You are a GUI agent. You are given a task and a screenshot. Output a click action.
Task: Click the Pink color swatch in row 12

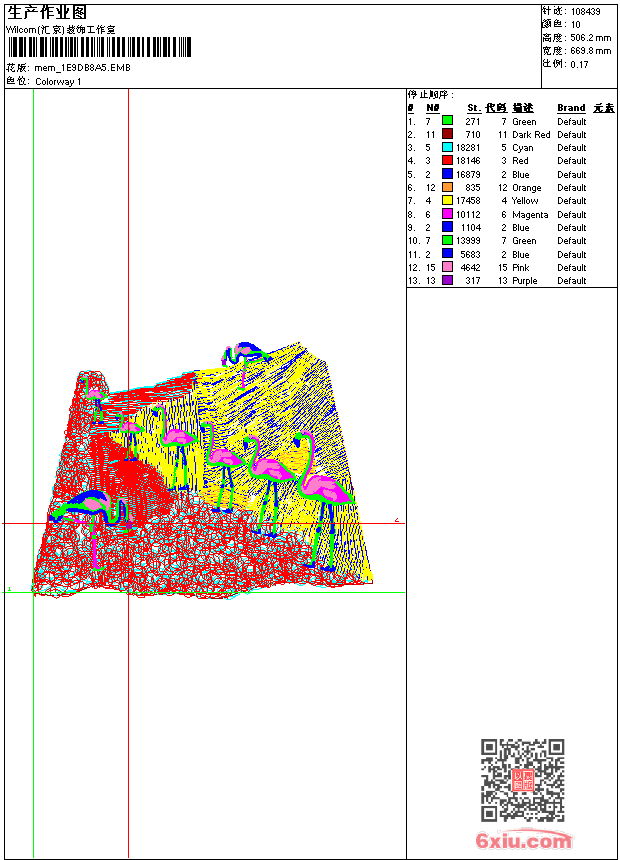[447, 268]
